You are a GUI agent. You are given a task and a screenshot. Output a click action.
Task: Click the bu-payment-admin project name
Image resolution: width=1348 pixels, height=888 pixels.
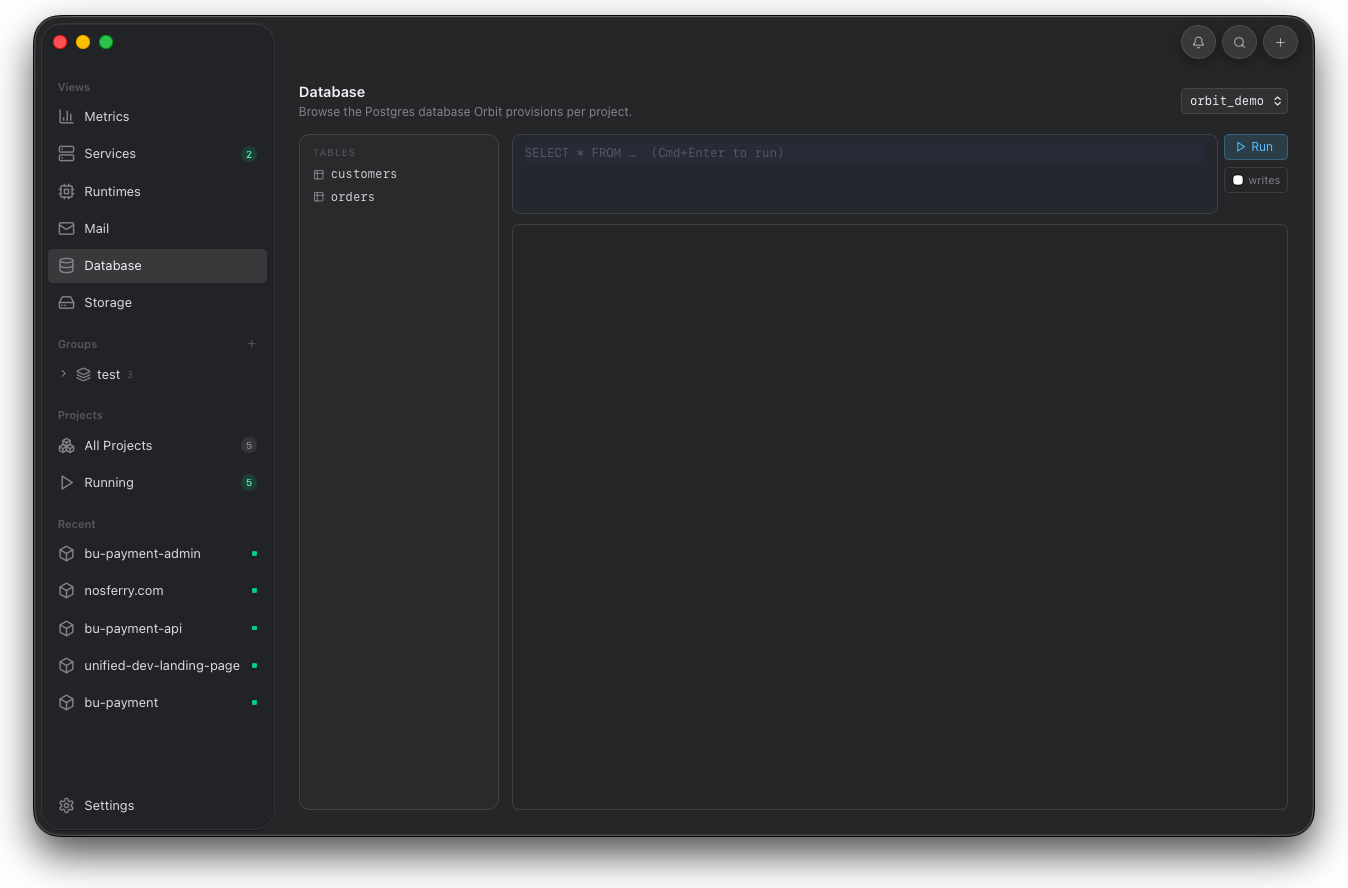click(142, 553)
